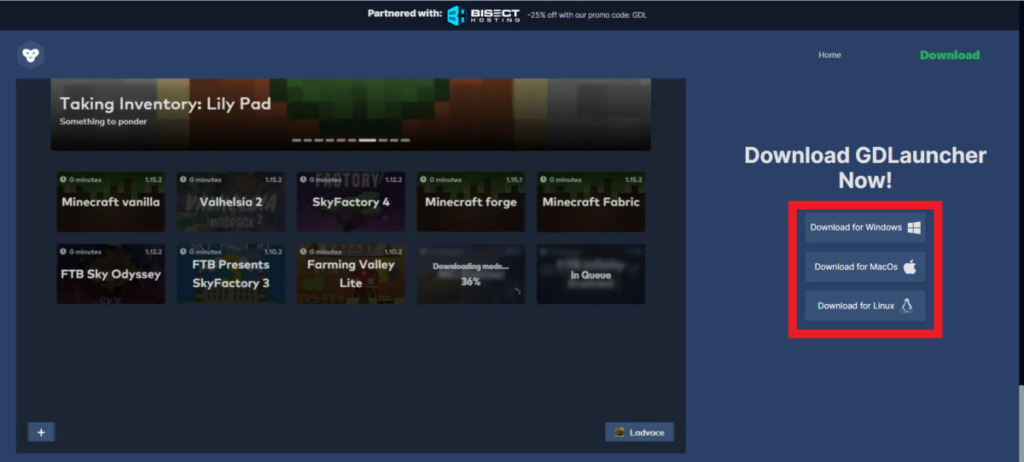Image resolution: width=1024 pixels, height=462 pixels.
Task: Select the first news carousel indicator dash
Action: click(296, 140)
